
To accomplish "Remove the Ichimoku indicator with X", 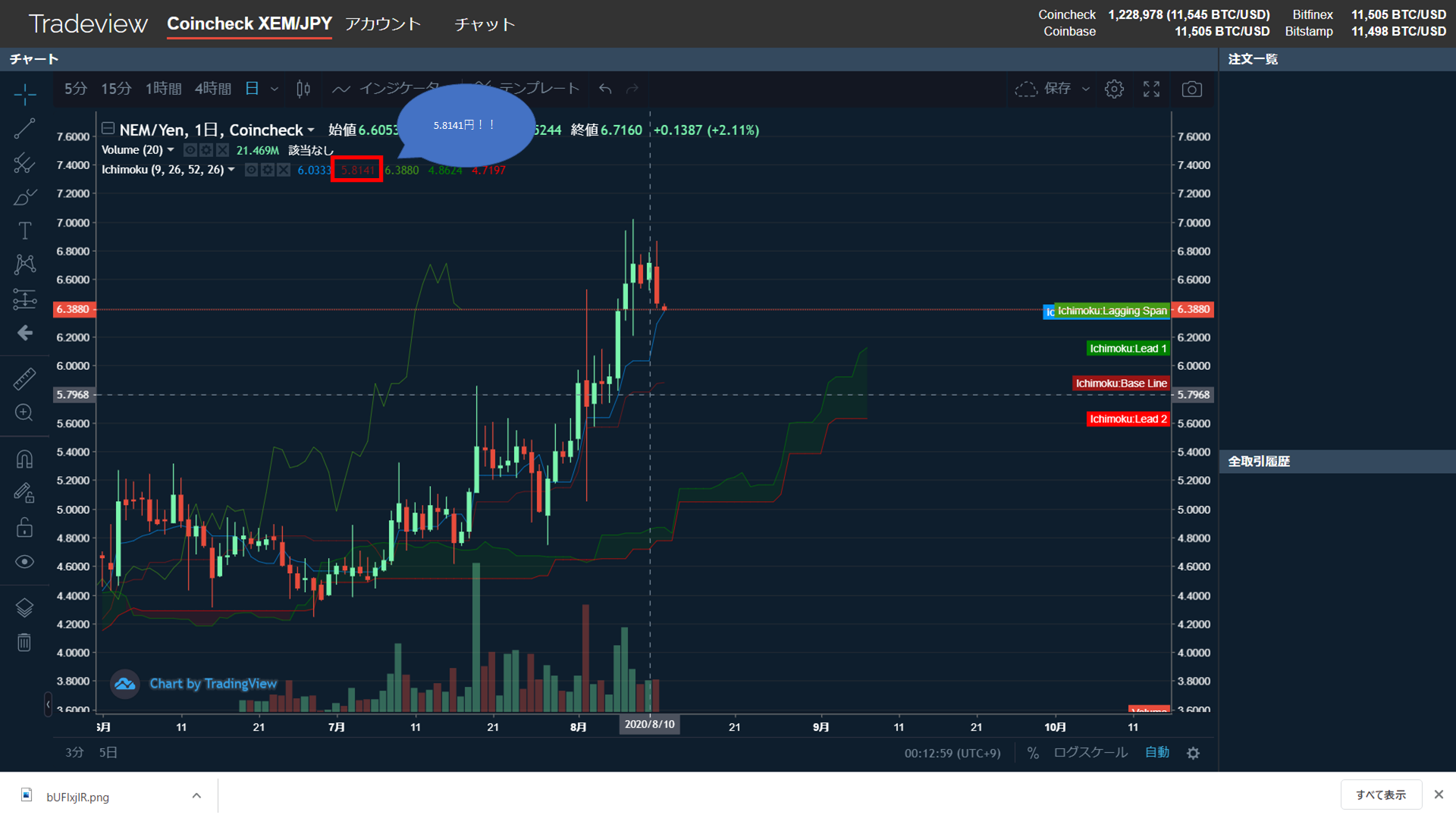I will pyautogui.click(x=284, y=170).
